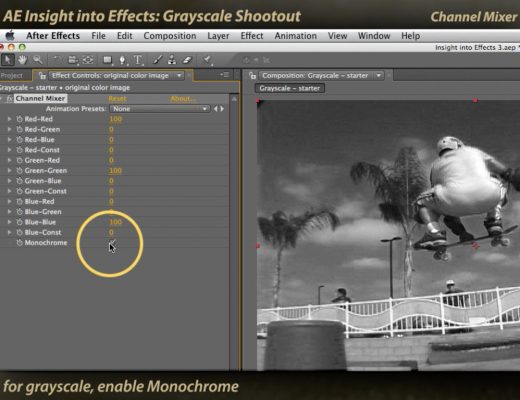
Task: Select the Channel Mixer effect name
Action: (40, 98)
